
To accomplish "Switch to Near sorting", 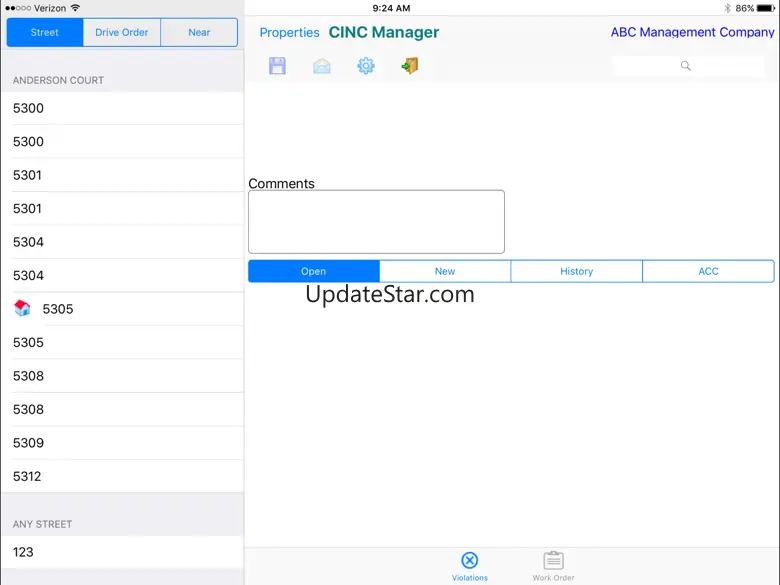I will 199,32.
